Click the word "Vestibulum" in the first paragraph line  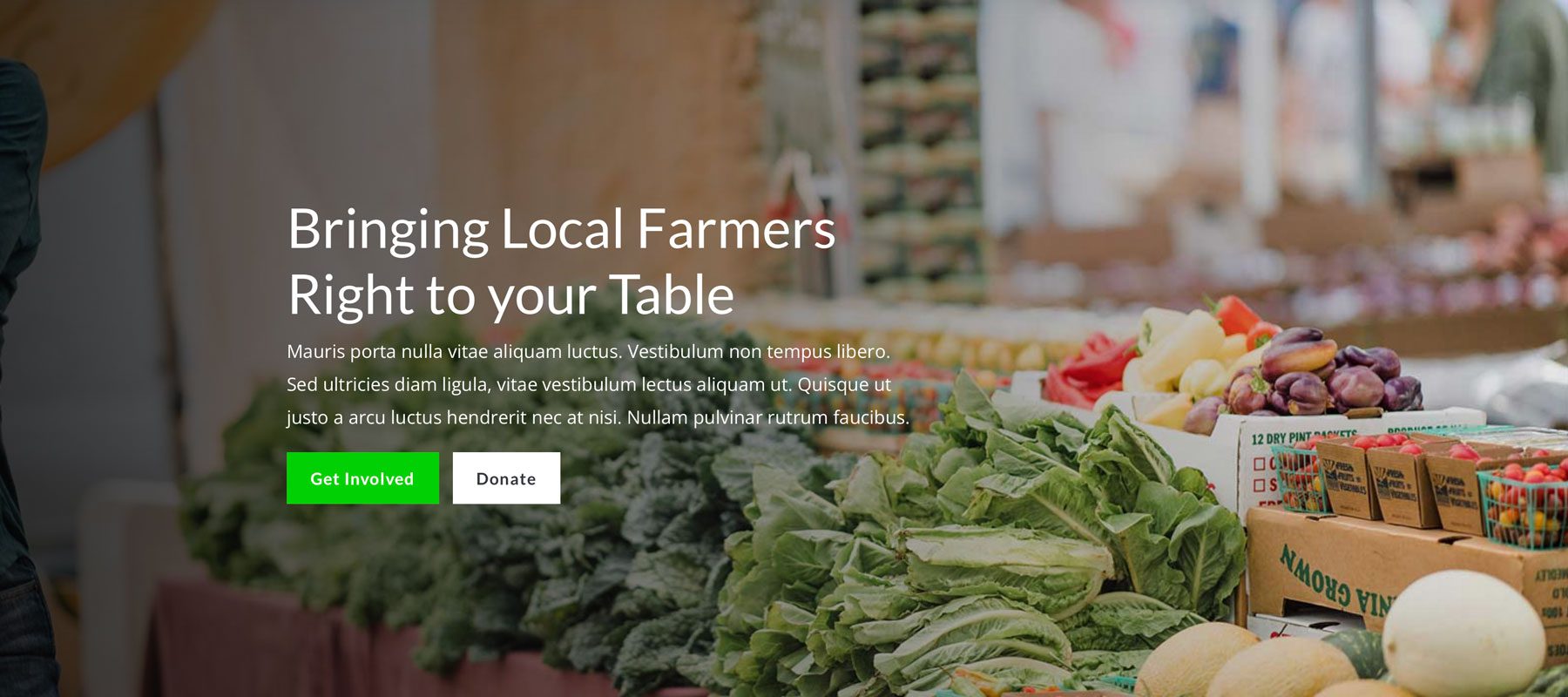(x=675, y=352)
